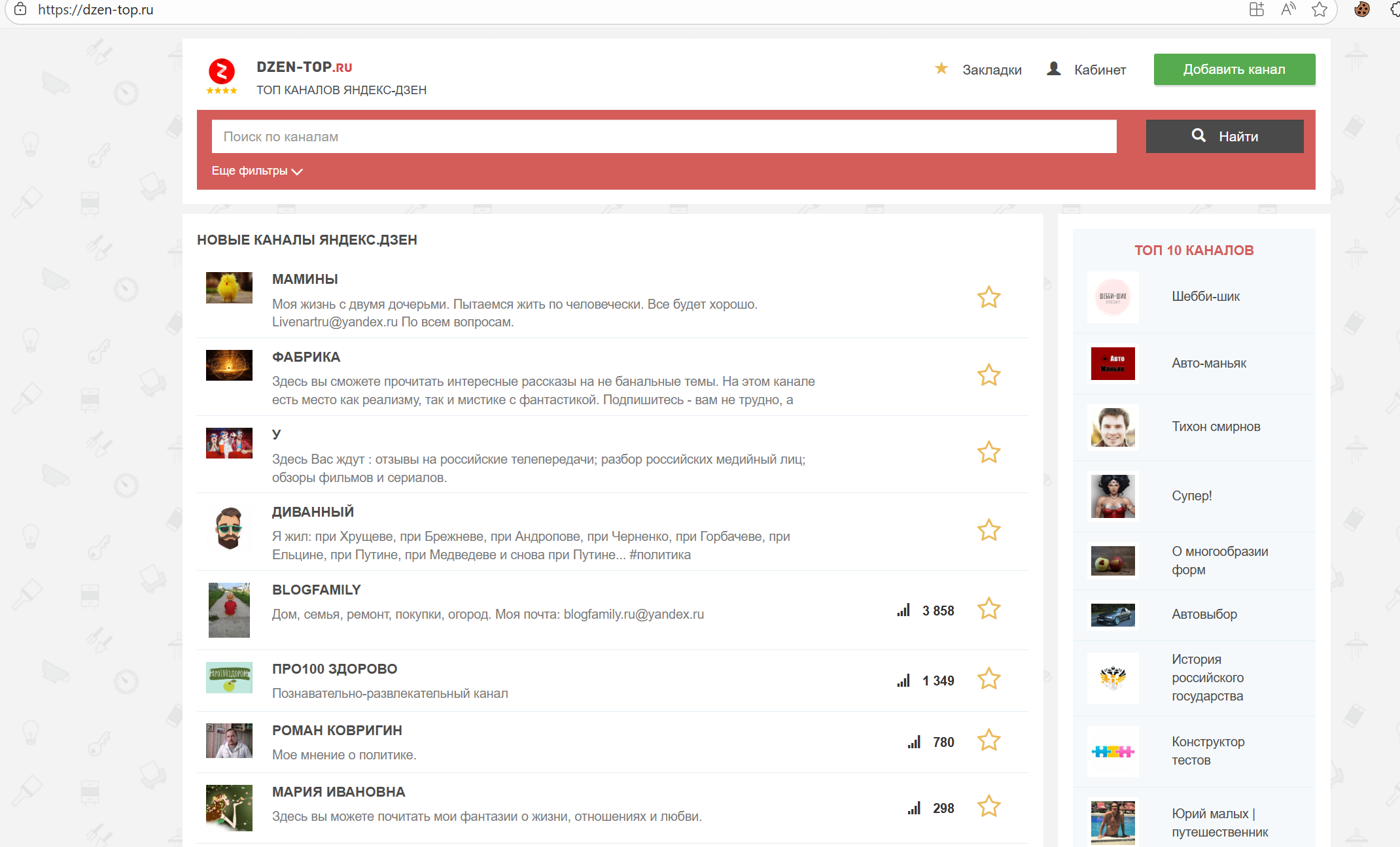Click the МАРИЯ ИВАНОВНА stats bar icon
This screenshot has width=1400, height=847.
point(914,808)
